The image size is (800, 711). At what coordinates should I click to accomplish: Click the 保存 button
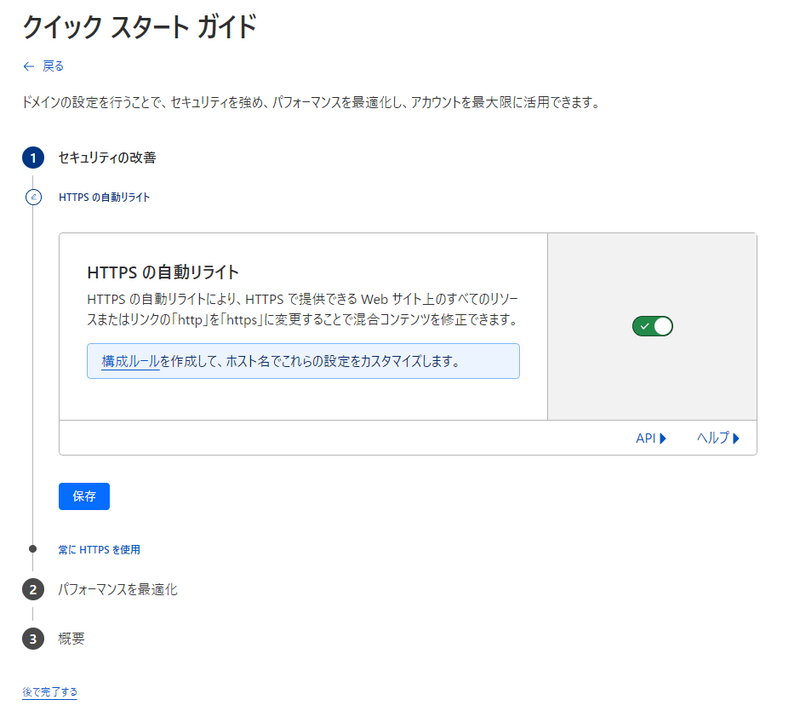pos(84,496)
